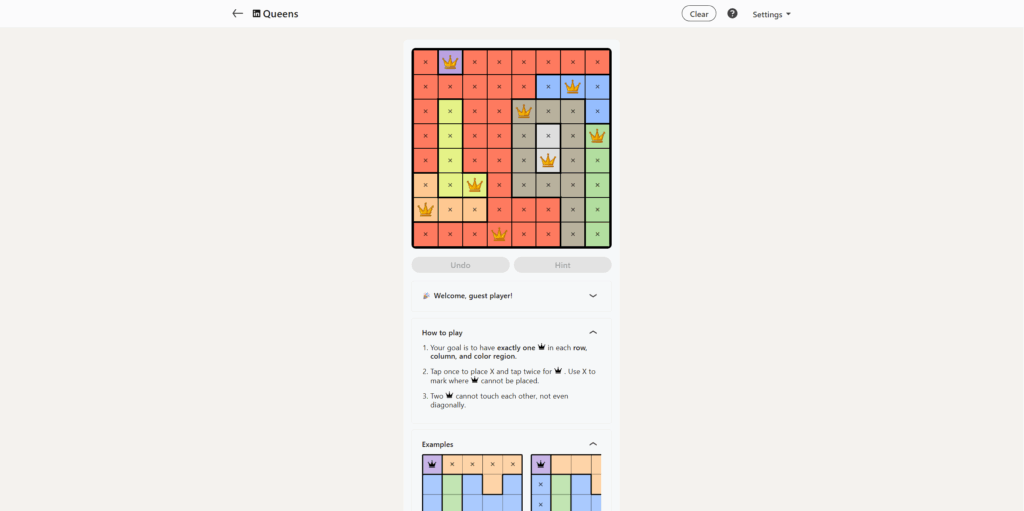Toggle the top-left corner grid cell
1024x511 pixels.
pyautogui.click(x=426, y=62)
